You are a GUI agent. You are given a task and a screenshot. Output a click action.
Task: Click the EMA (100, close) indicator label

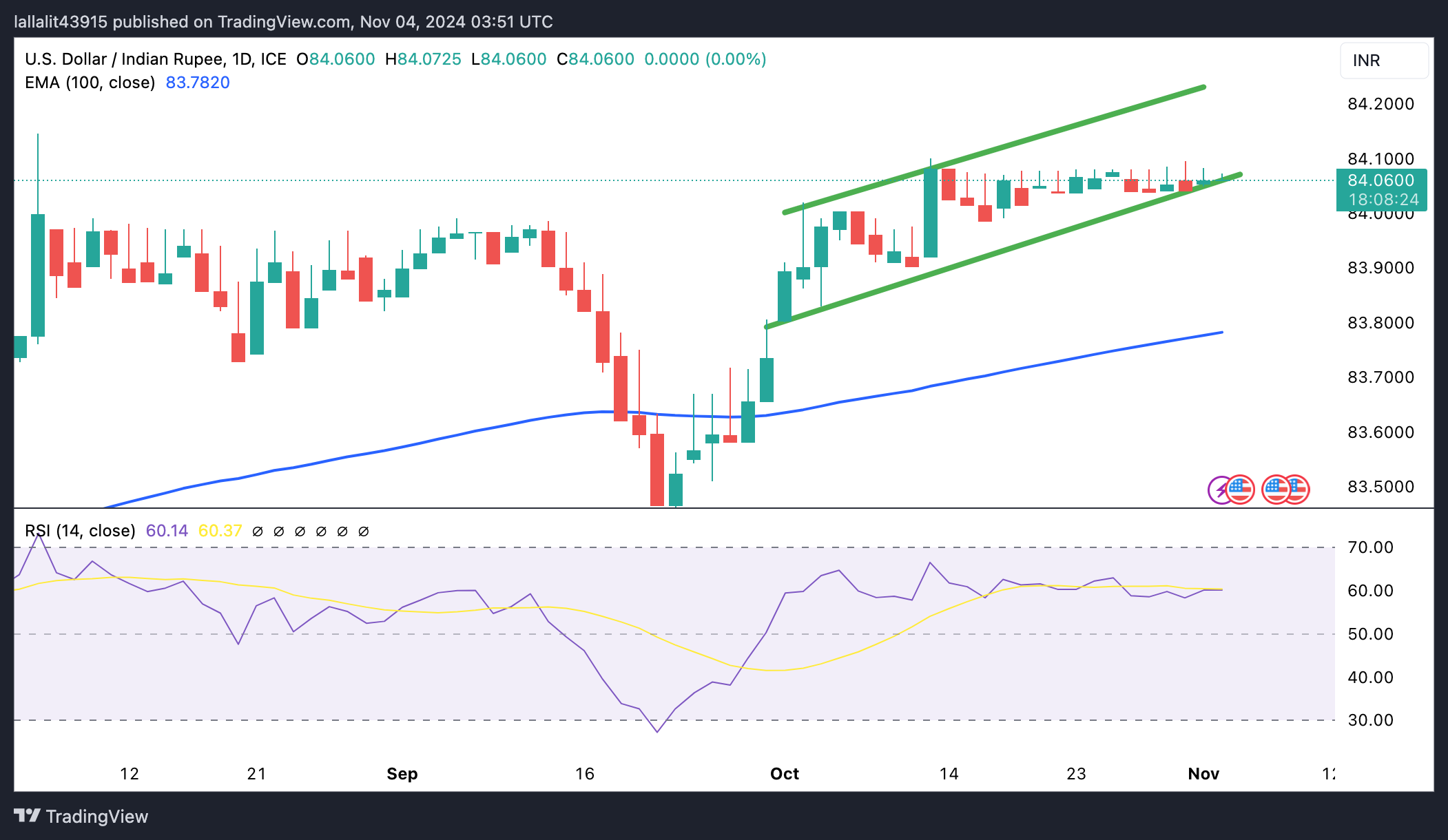click(90, 83)
